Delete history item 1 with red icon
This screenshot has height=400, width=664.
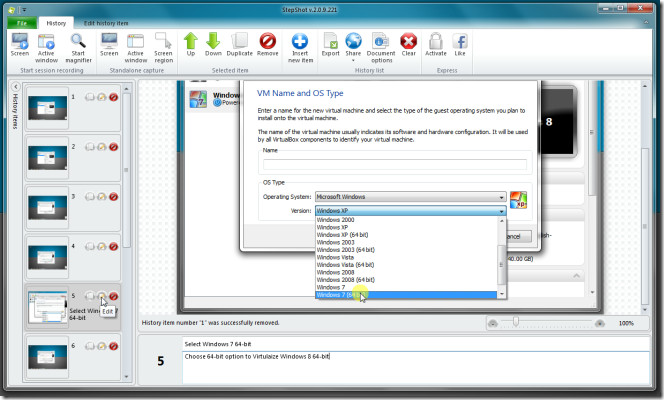pyautogui.click(x=113, y=97)
